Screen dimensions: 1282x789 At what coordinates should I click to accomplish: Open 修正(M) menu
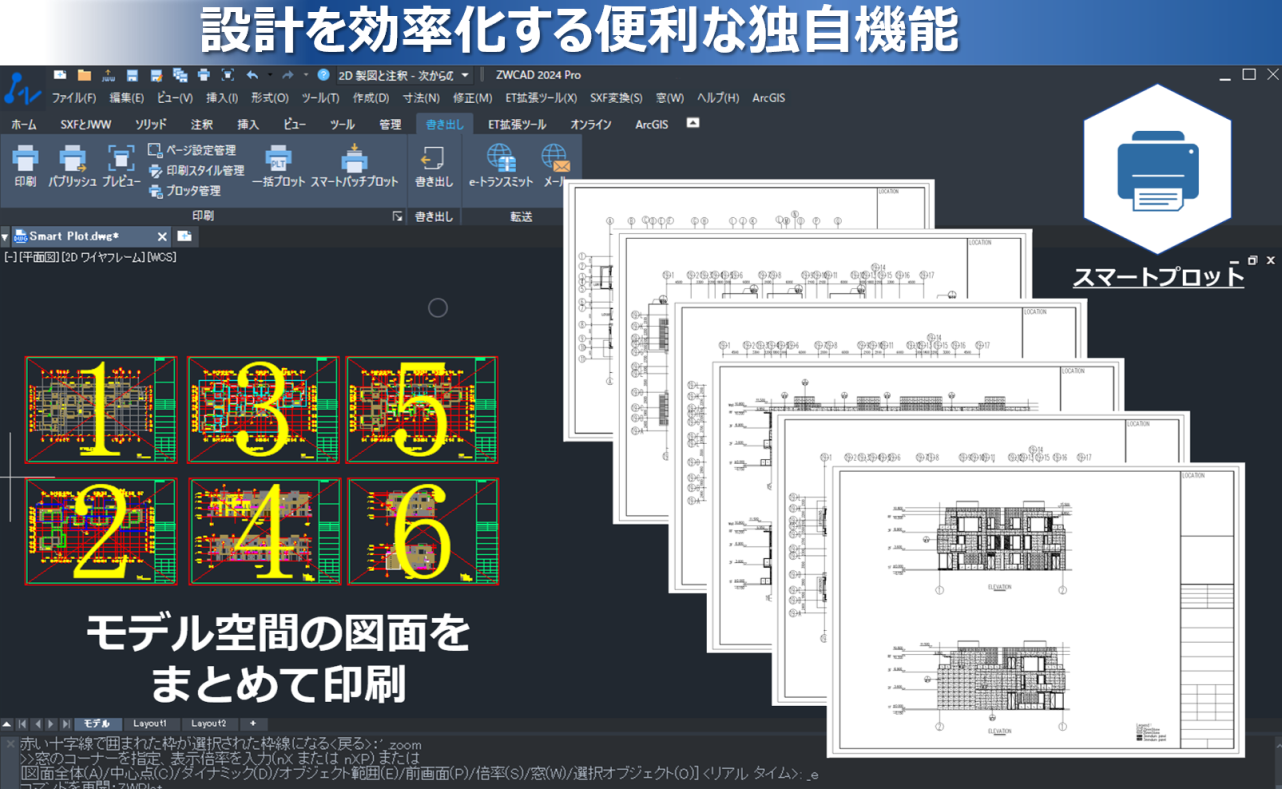coord(472,98)
